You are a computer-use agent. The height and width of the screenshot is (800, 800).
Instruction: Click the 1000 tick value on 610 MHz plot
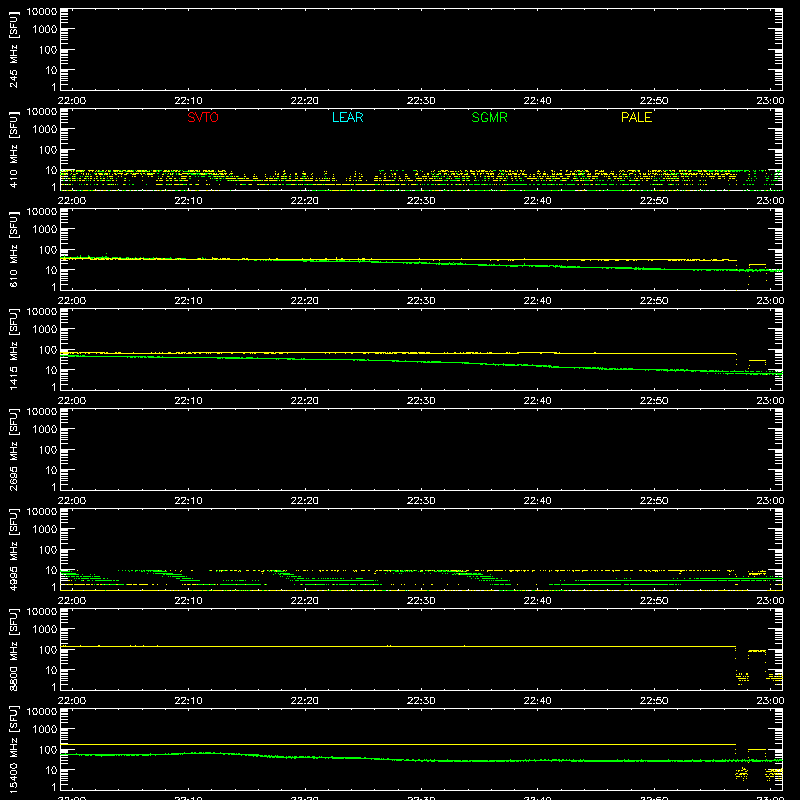[x=45, y=230]
